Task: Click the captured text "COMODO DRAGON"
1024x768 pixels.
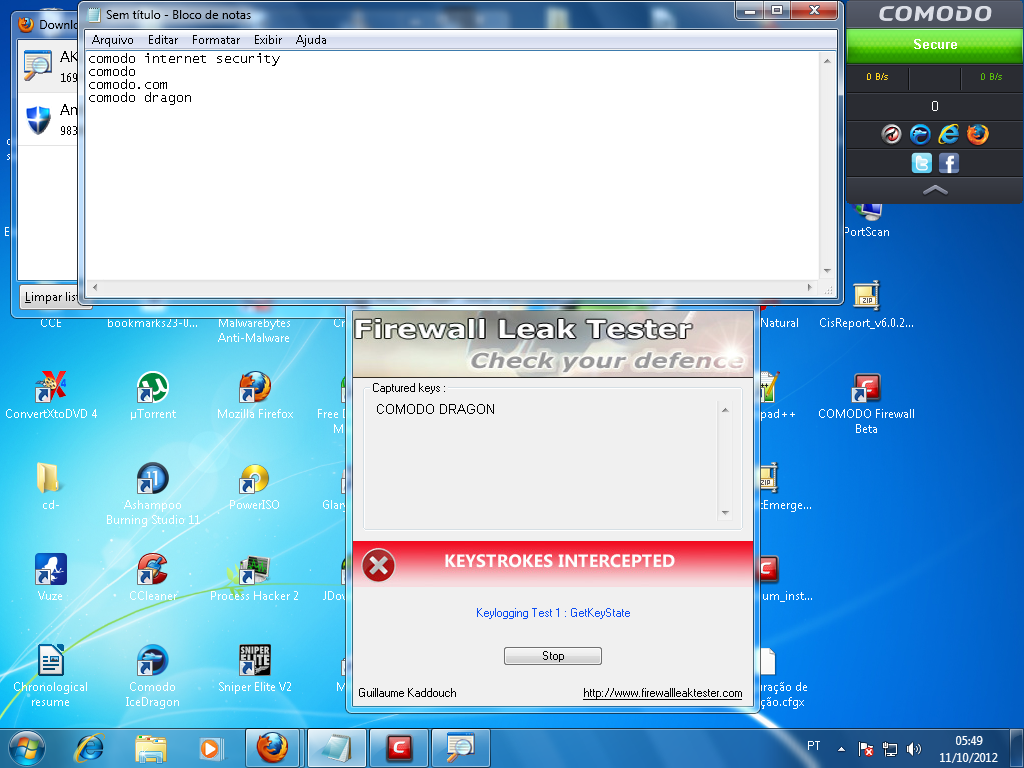Action: tap(436, 409)
